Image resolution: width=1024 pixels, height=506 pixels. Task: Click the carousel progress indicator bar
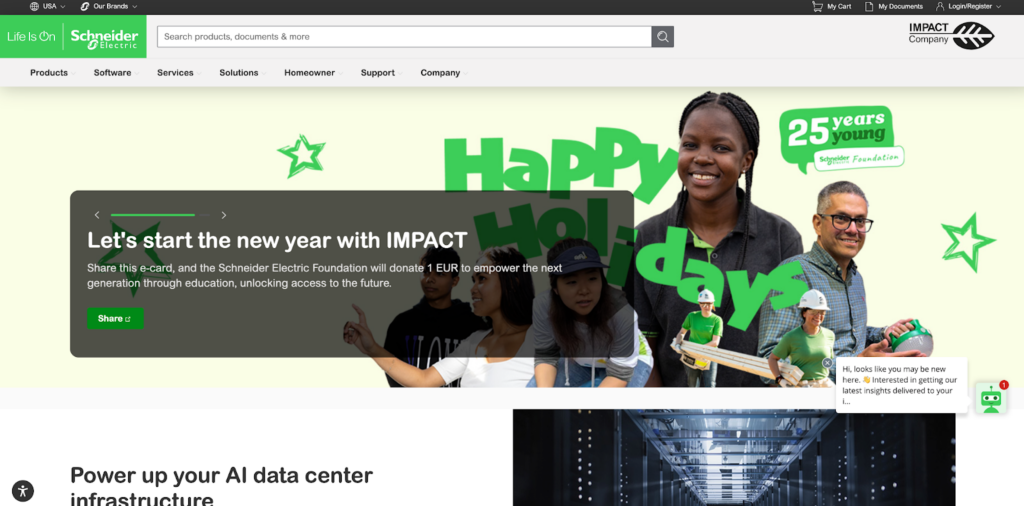(161, 215)
